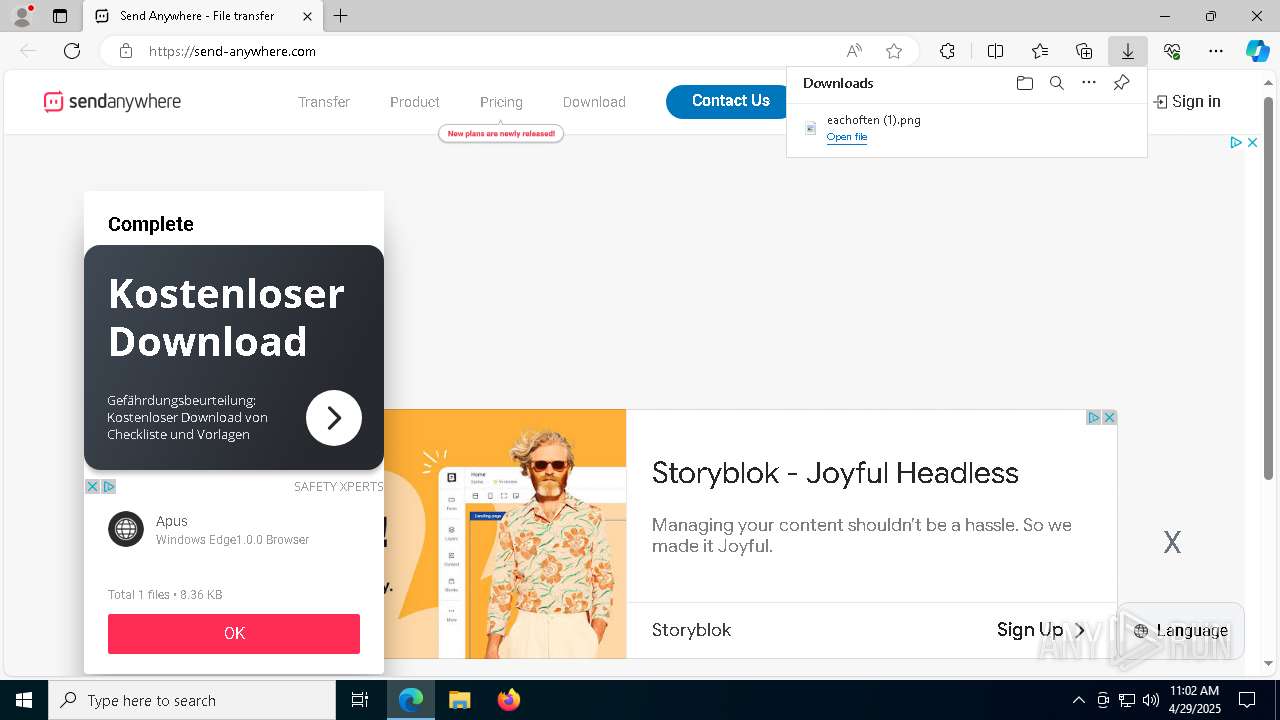Click the Storyblok Sign Up button
Screen dimensions: 1280x720
point(1041,630)
